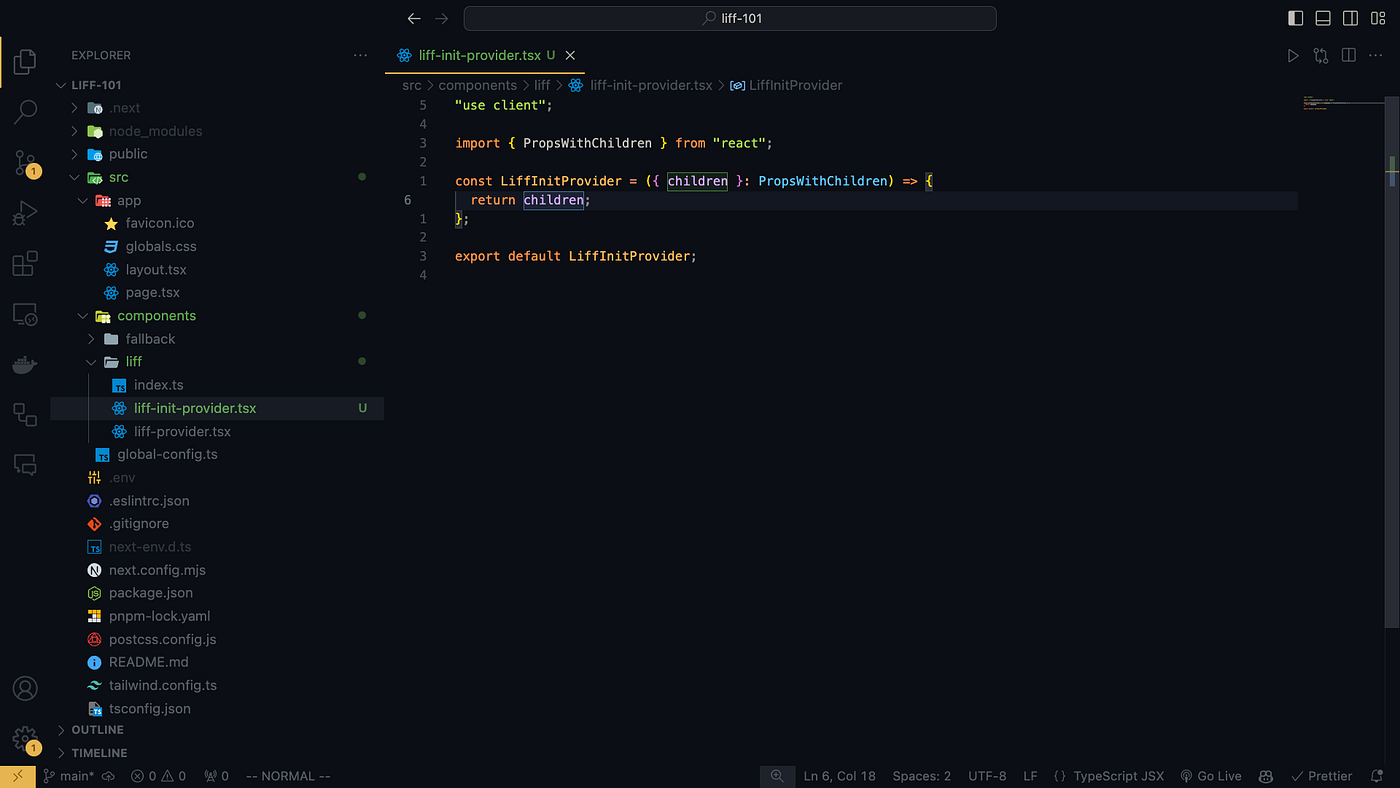Screen dimensions: 1400x788
Task: Open package.json in the file tree
Action: tap(217, 593)
